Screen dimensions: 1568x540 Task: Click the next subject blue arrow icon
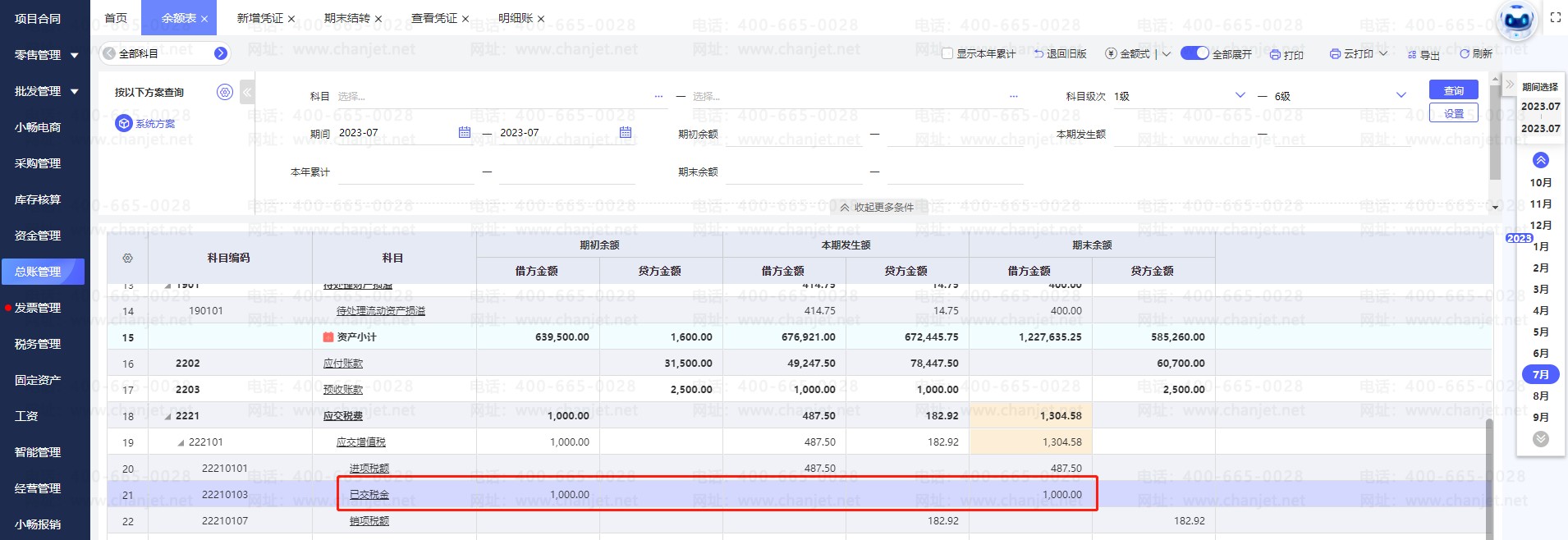[220, 53]
